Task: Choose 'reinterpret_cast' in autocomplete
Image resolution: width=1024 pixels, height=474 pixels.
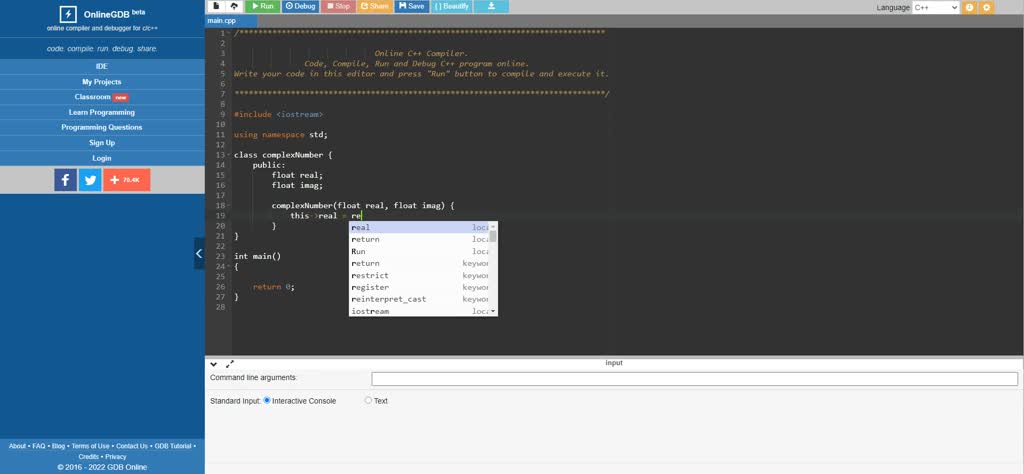Action: pos(419,299)
